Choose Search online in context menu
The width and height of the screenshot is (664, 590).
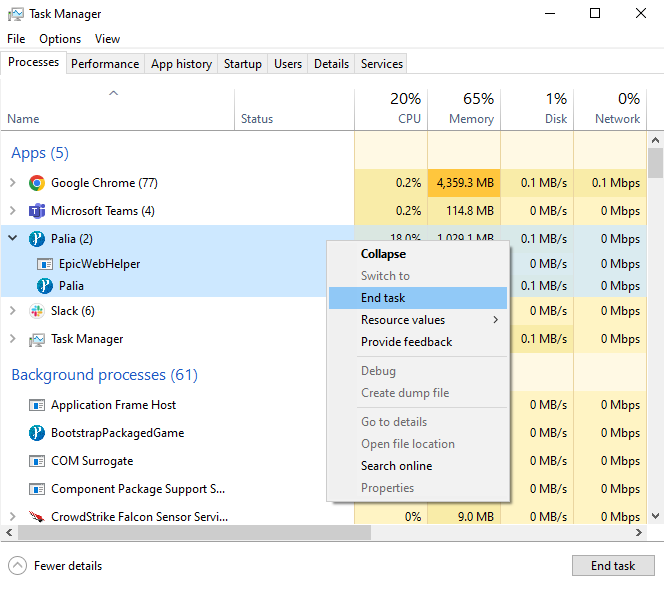418,466
